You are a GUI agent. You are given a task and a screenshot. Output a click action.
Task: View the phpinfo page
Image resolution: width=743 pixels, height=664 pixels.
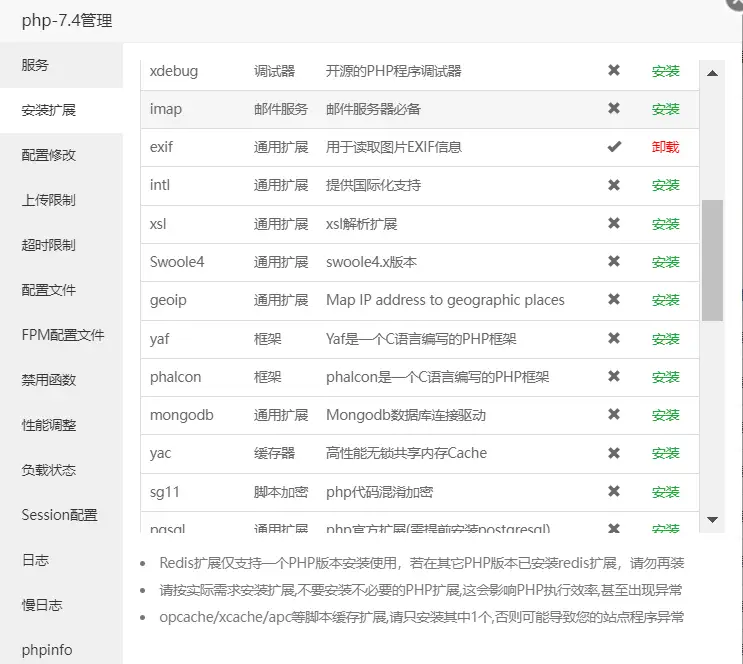pos(47,650)
